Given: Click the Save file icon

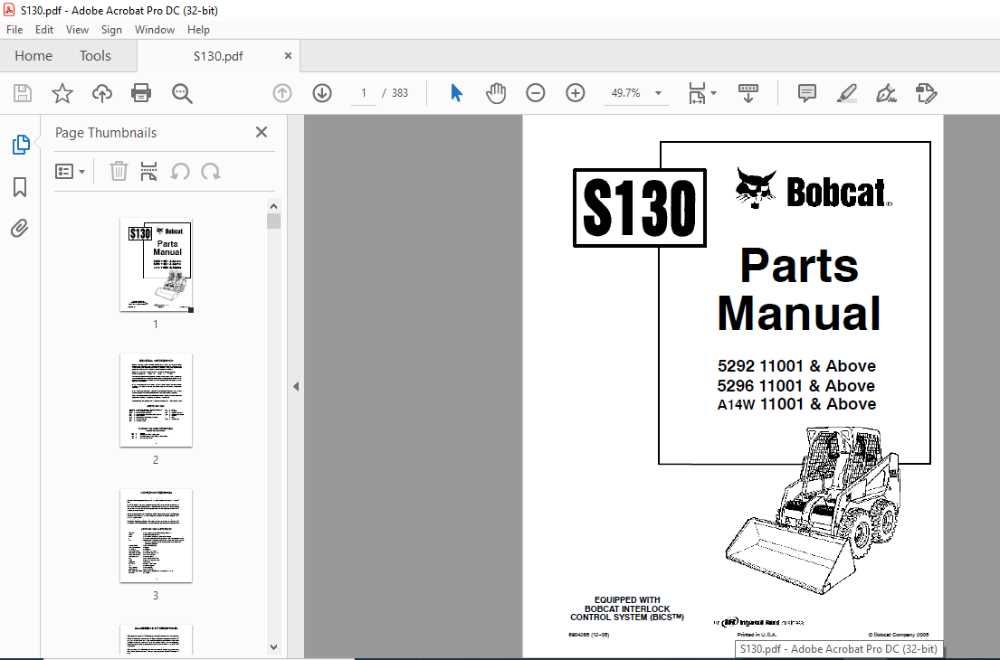Looking at the screenshot, I should [23, 93].
